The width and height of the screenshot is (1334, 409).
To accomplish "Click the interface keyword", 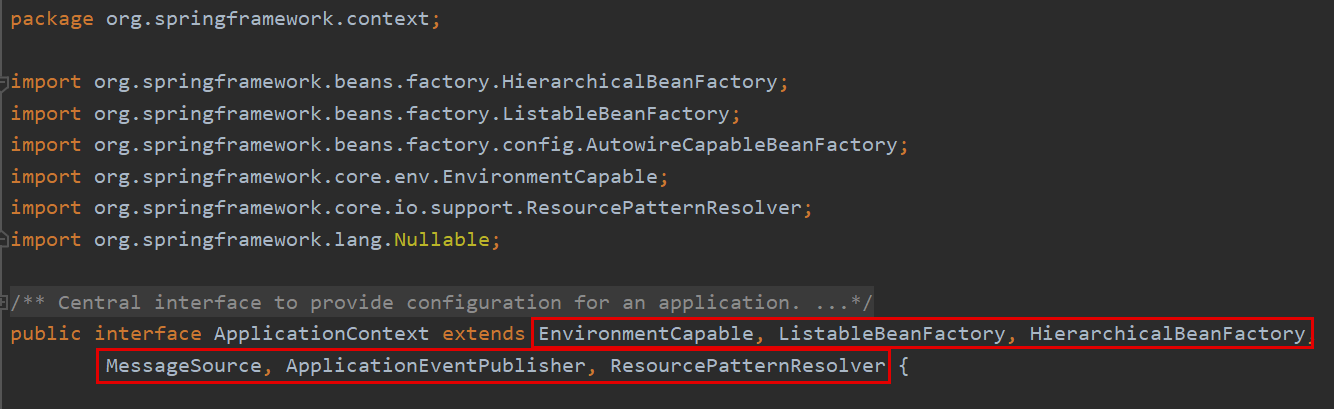I will pyautogui.click(x=148, y=334).
